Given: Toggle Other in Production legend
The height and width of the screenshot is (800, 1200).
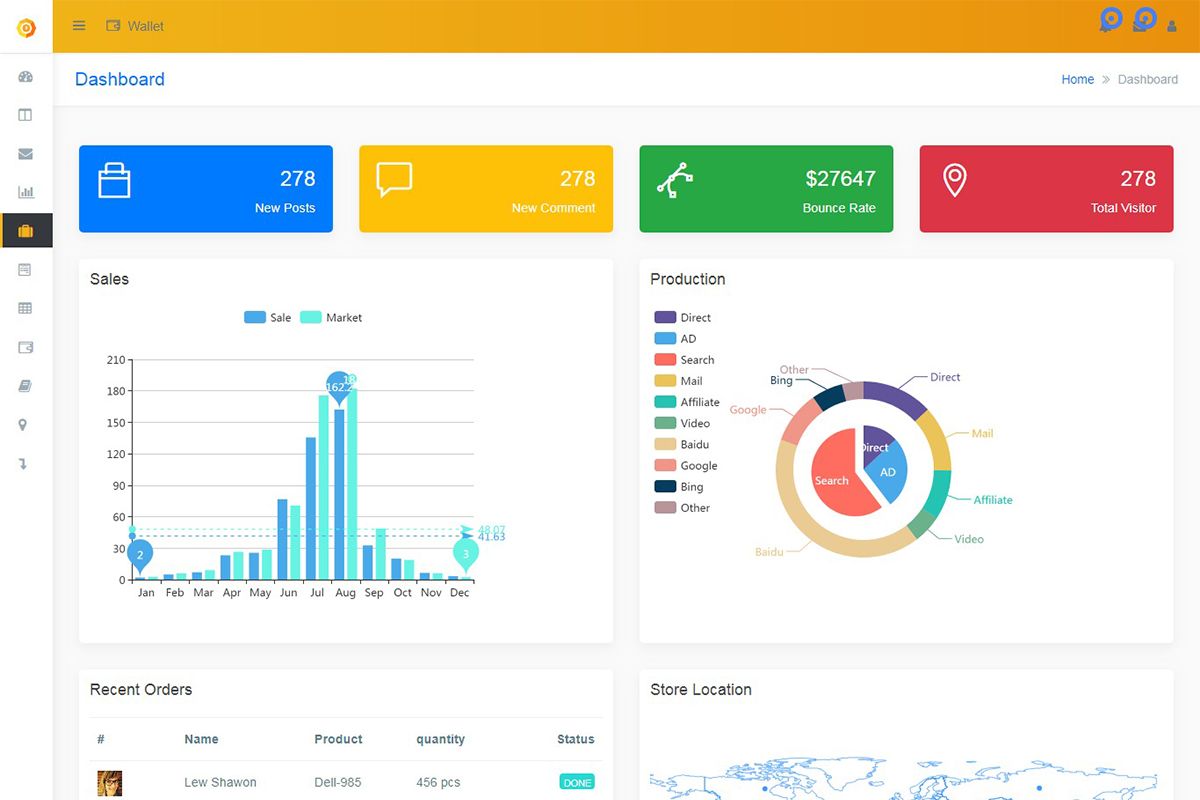Looking at the screenshot, I should point(682,508).
